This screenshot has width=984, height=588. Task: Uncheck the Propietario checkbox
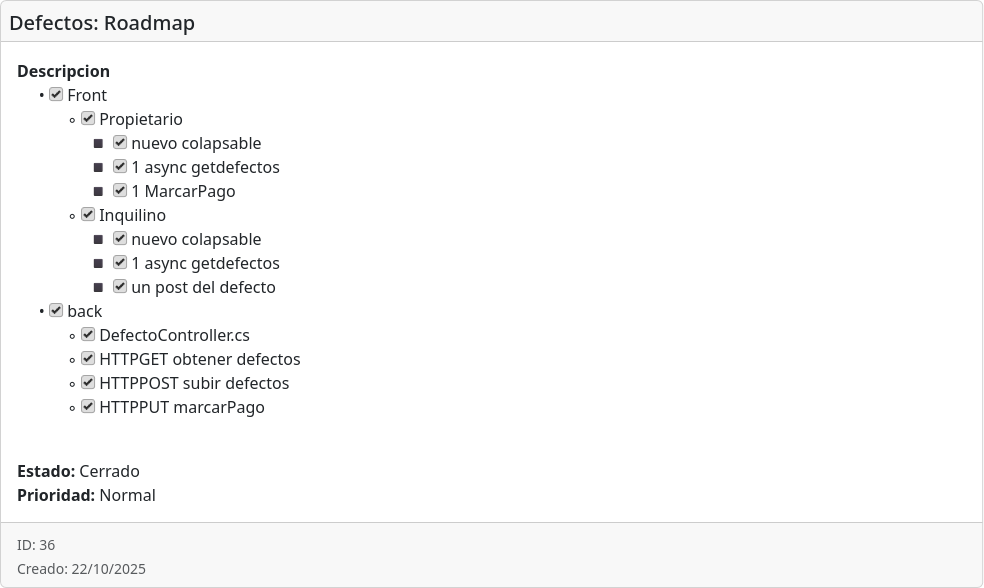pos(88,119)
